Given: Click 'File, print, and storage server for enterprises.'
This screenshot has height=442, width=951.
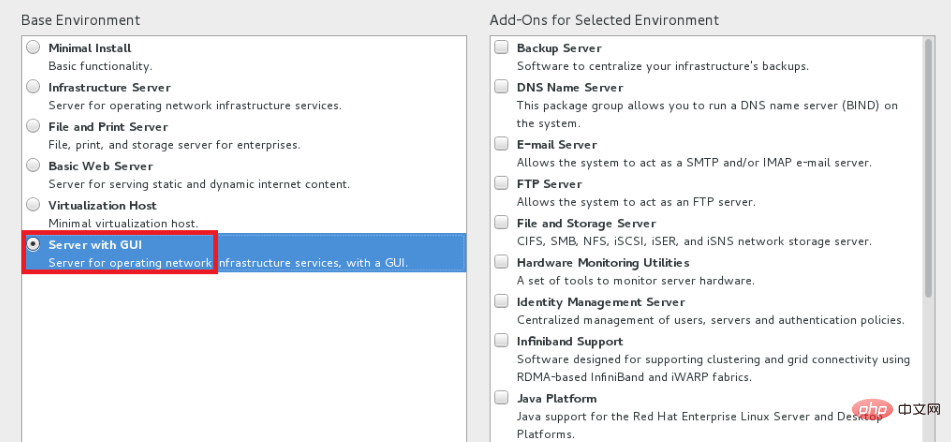Looking at the screenshot, I should click(174, 145).
